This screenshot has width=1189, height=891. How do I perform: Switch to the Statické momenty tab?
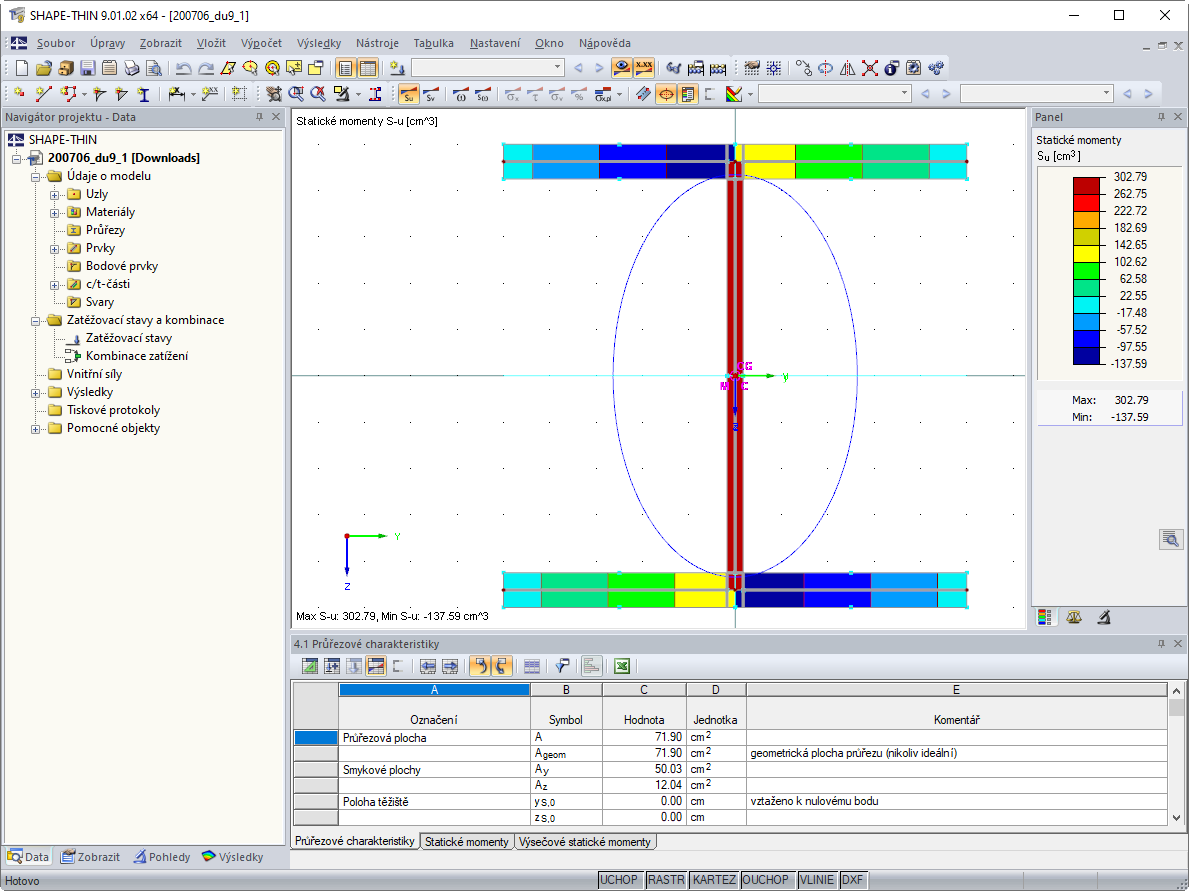466,842
